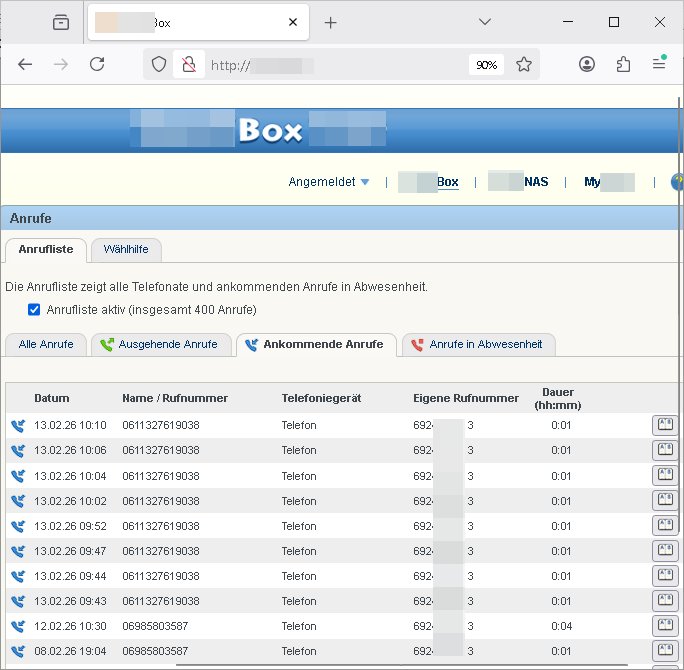This screenshot has height=670, width=684.
Task: Click the 90% zoom level indicator
Action: tap(486, 64)
